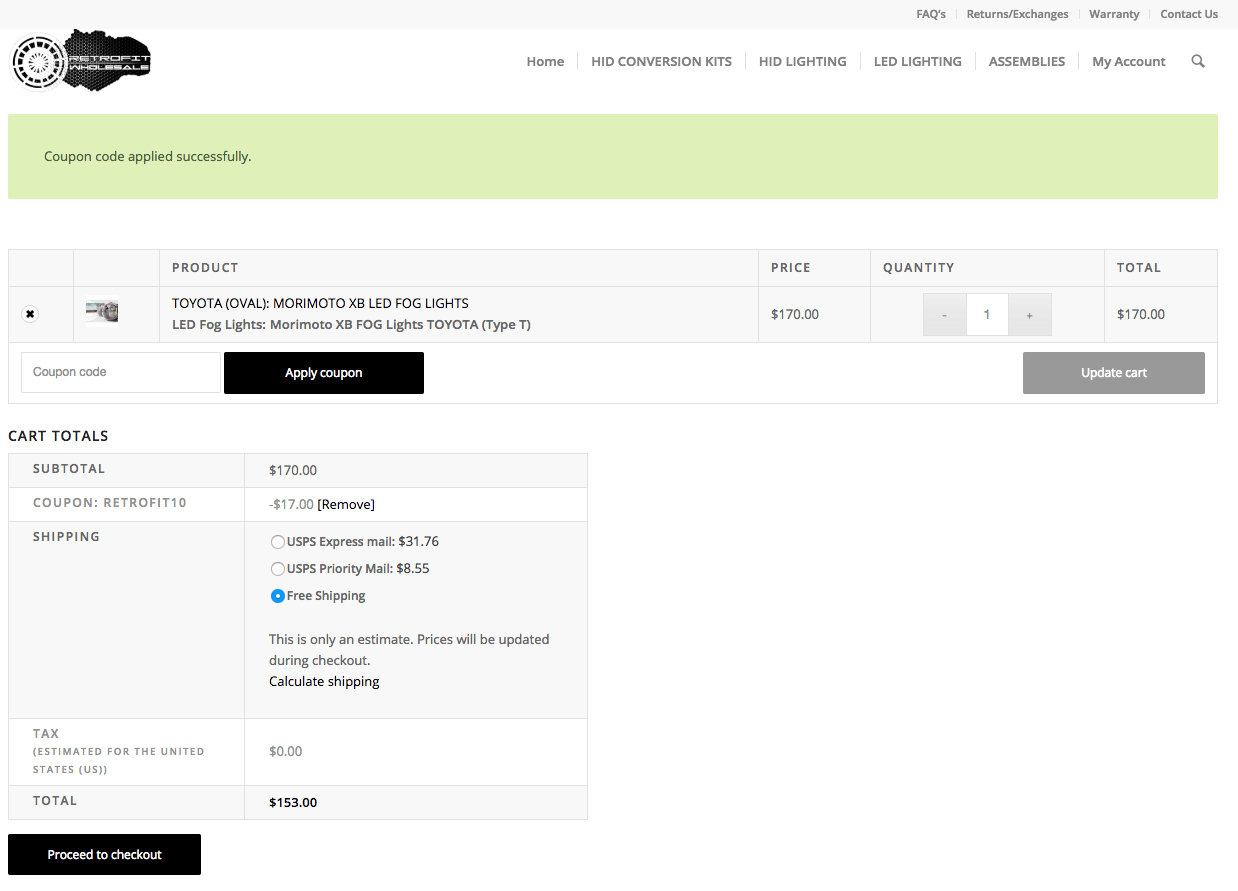1238x891 pixels.
Task: Click the $170.00 cart subtotal value
Action: [293, 470]
